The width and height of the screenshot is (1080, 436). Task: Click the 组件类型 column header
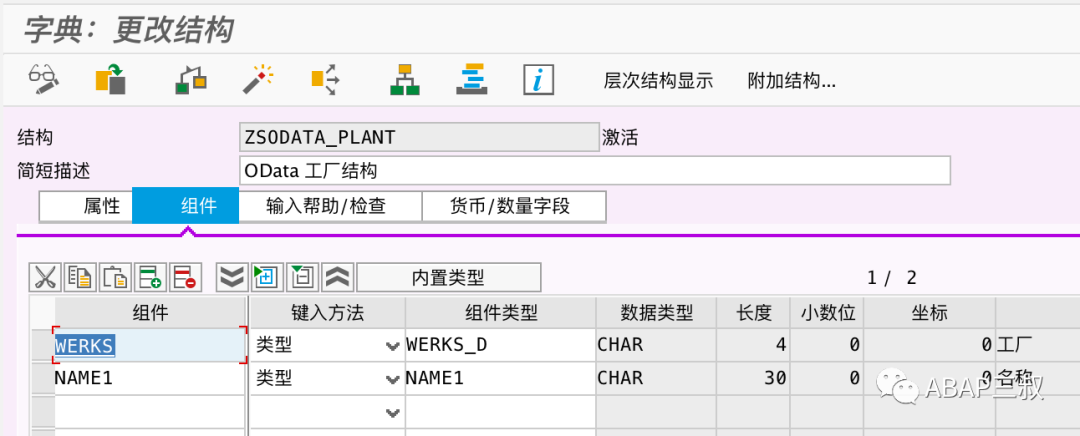click(500, 313)
